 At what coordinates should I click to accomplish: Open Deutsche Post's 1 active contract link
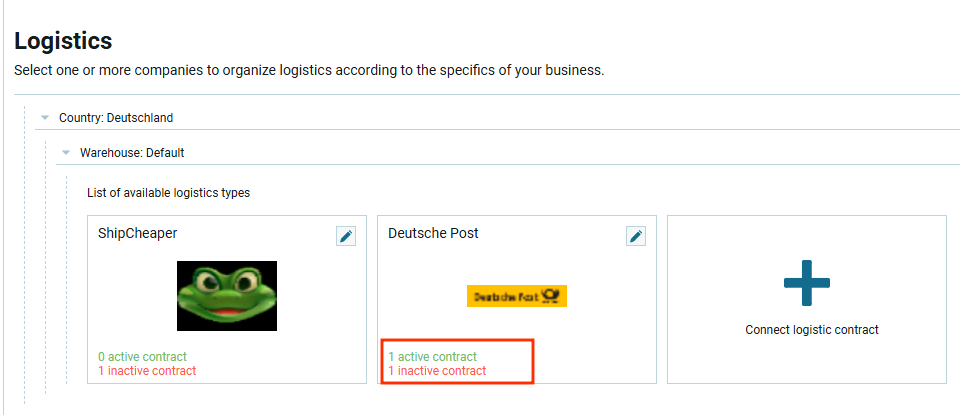click(x=432, y=357)
